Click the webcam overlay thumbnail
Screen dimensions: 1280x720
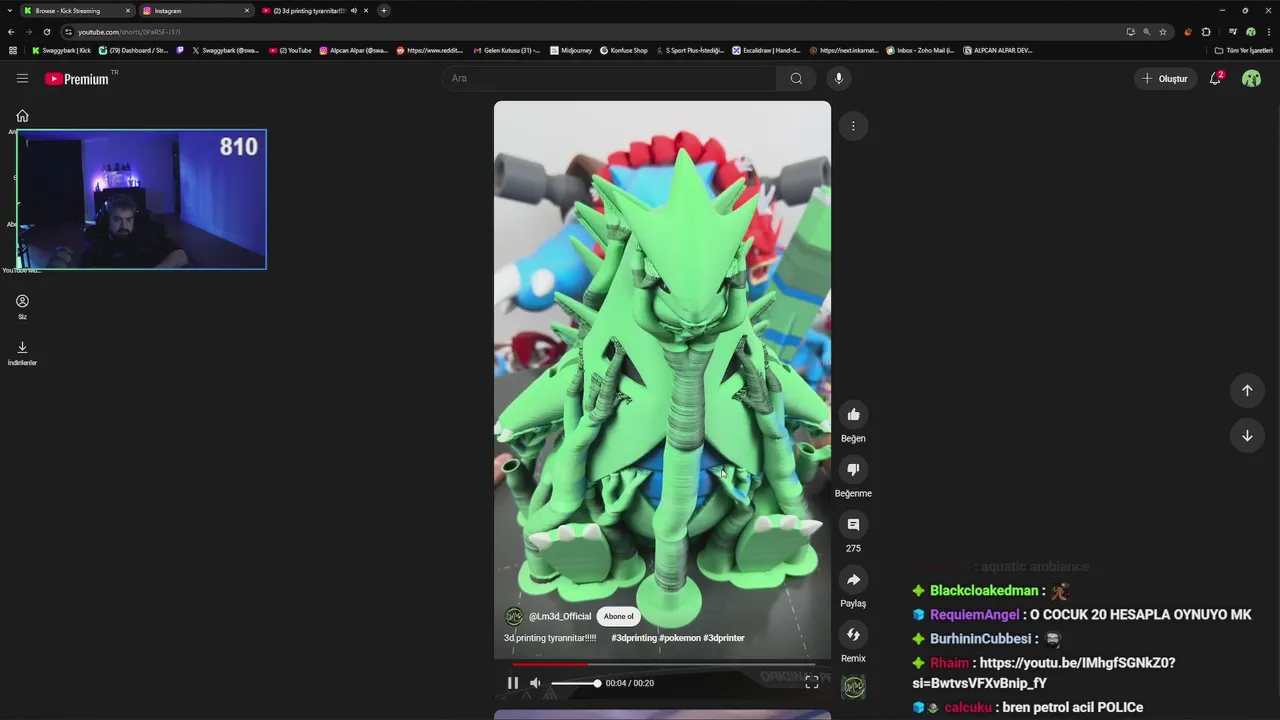[x=141, y=199]
